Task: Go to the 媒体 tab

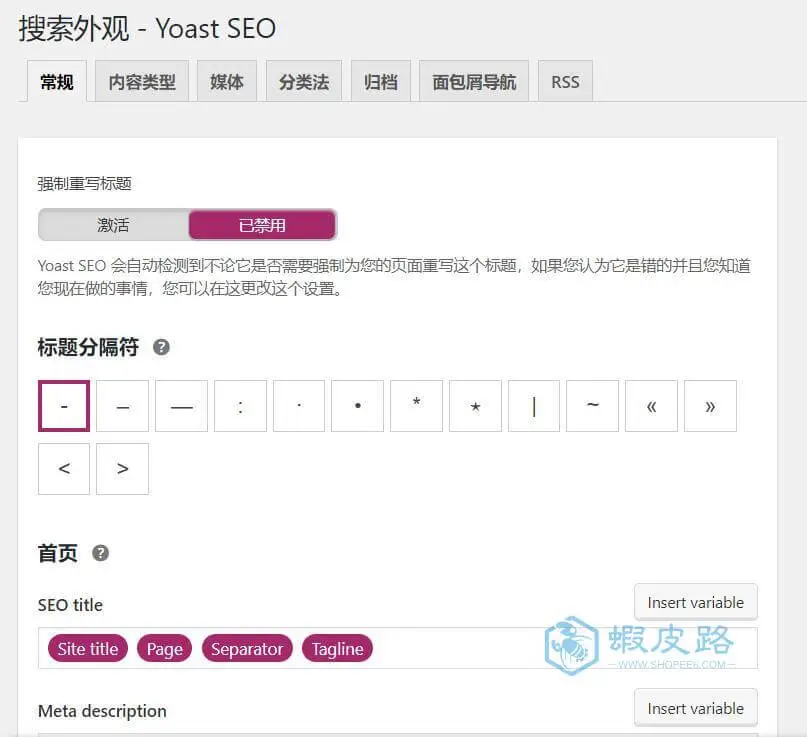Action: coord(226,81)
